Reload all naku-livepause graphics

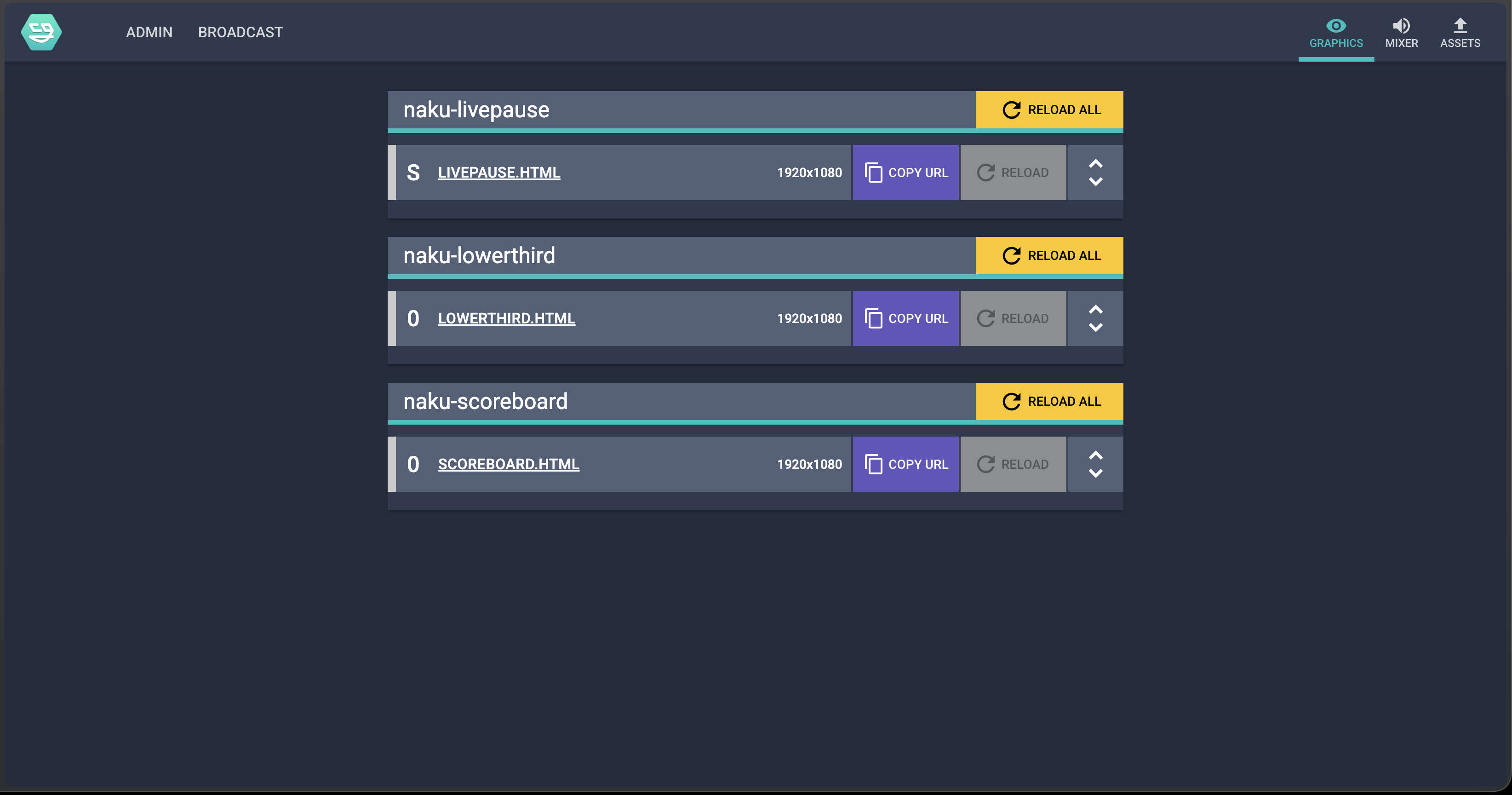pyautogui.click(x=1049, y=110)
